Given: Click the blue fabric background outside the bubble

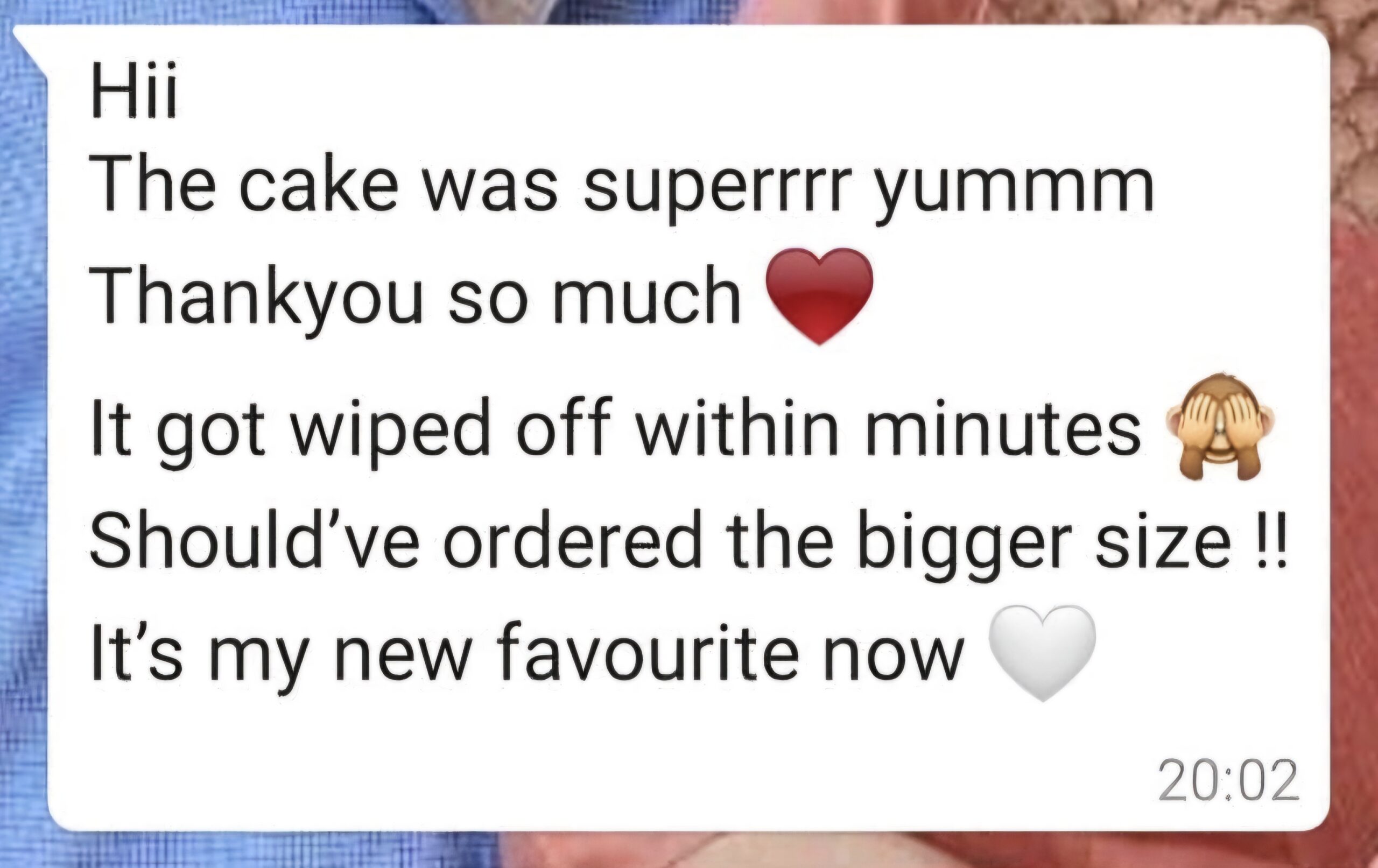Looking at the screenshot, I should tap(23, 458).
